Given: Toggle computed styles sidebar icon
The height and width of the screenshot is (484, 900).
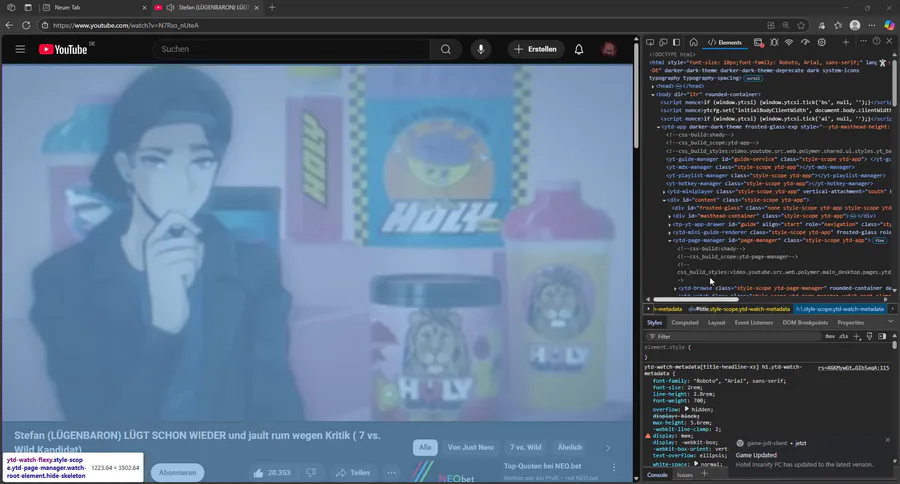Looking at the screenshot, I should click(882, 336).
